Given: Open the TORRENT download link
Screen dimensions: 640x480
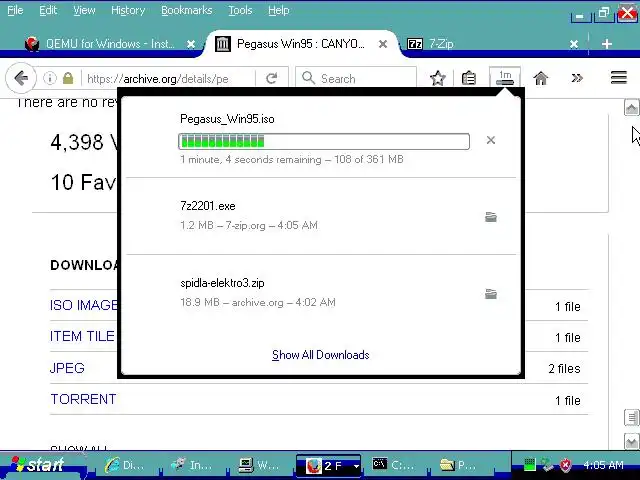Looking at the screenshot, I should pyautogui.click(x=83, y=399).
